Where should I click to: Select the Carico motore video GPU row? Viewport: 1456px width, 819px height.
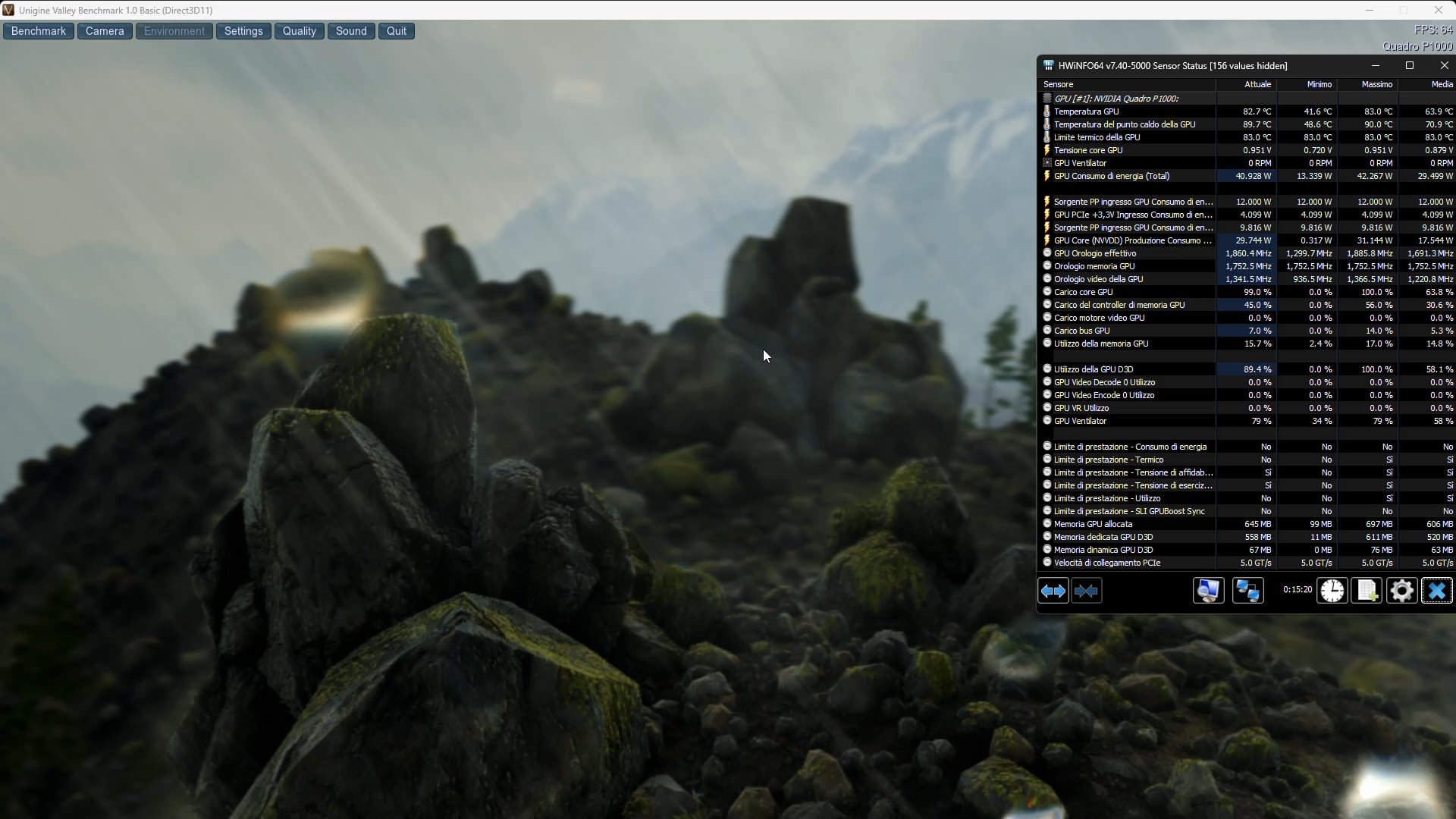click(1246, 318)
